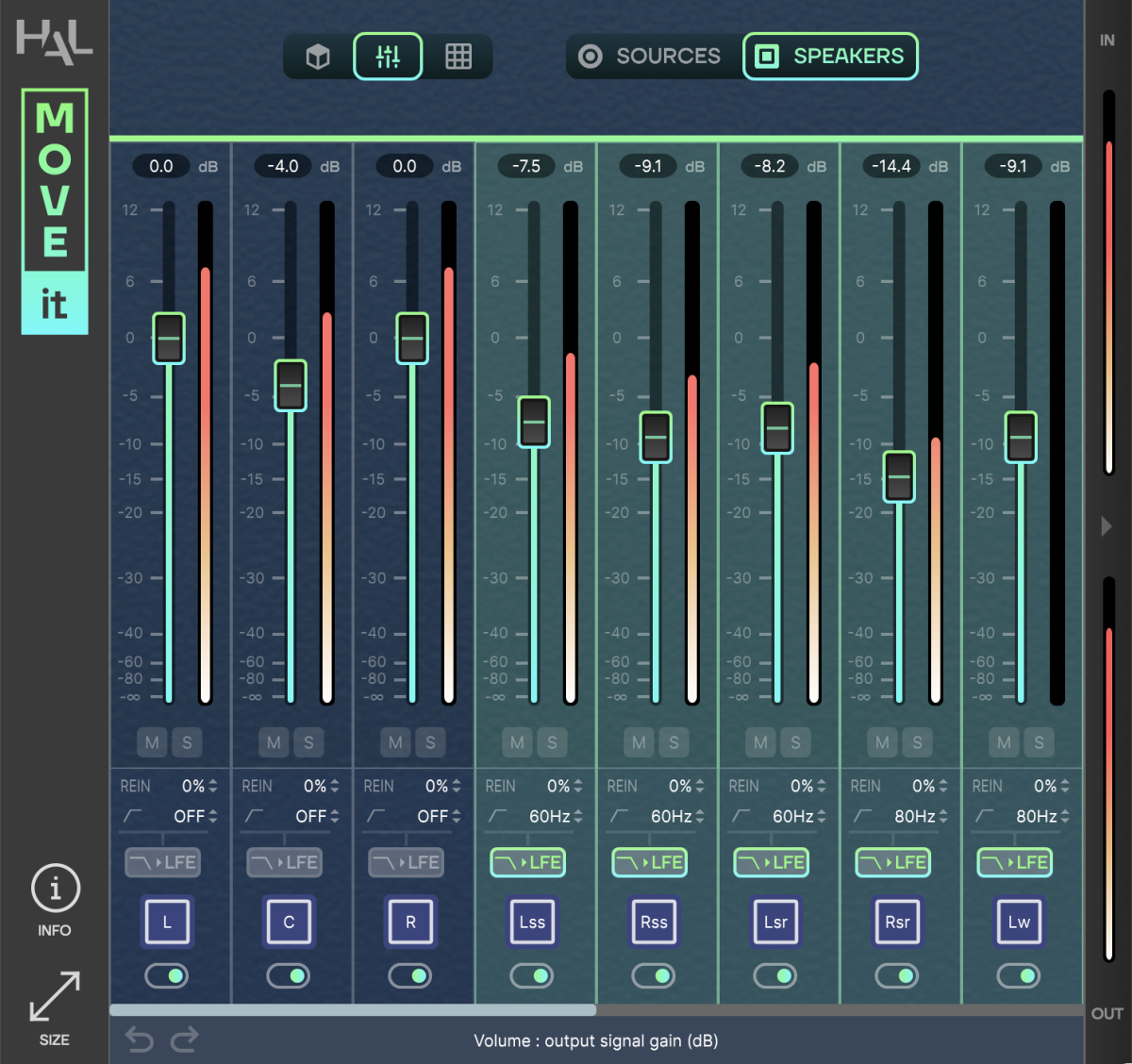Grab the Rsr channel volume fader handle

tap(899, 476)
